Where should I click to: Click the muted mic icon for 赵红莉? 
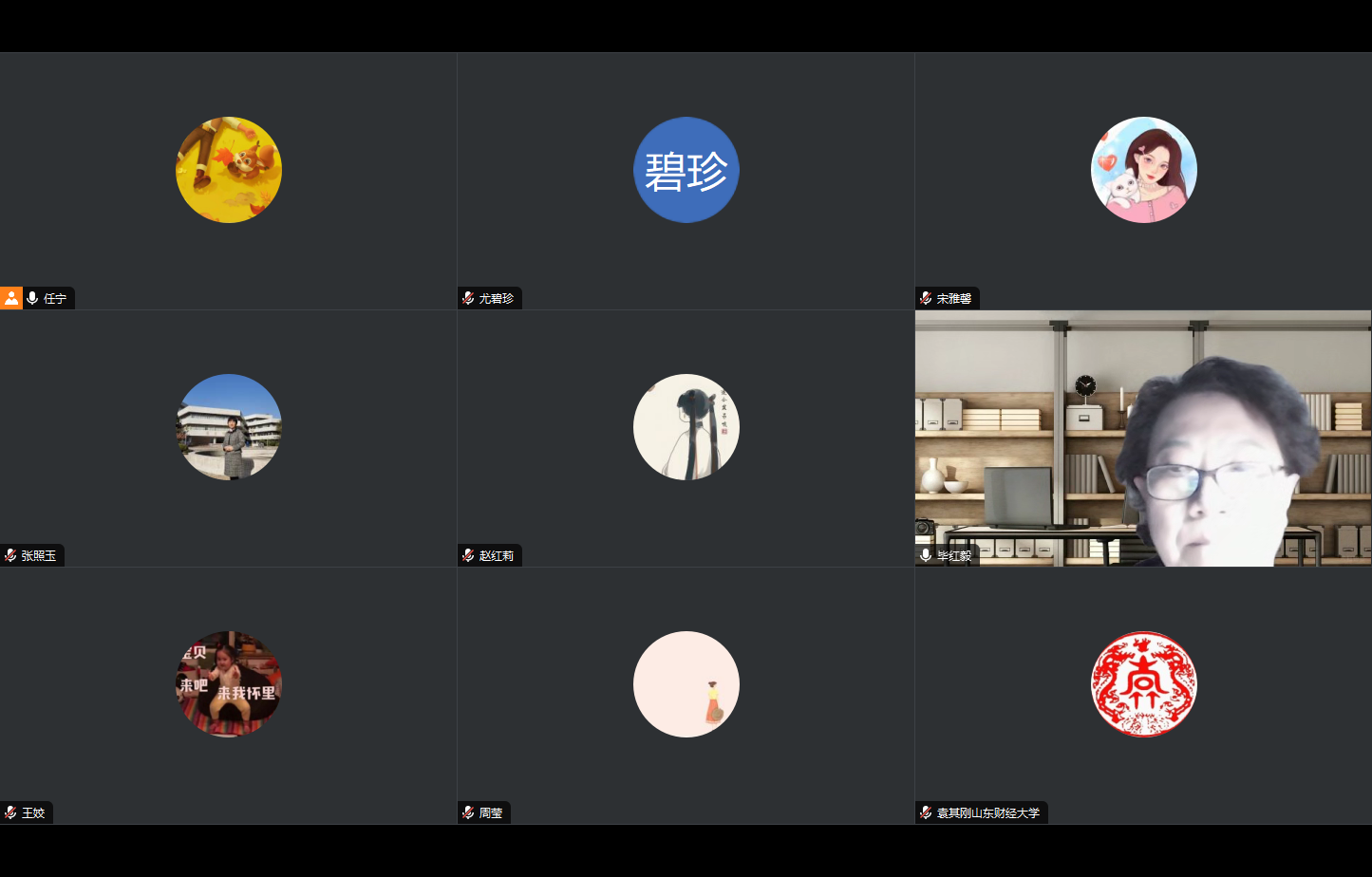468,555
